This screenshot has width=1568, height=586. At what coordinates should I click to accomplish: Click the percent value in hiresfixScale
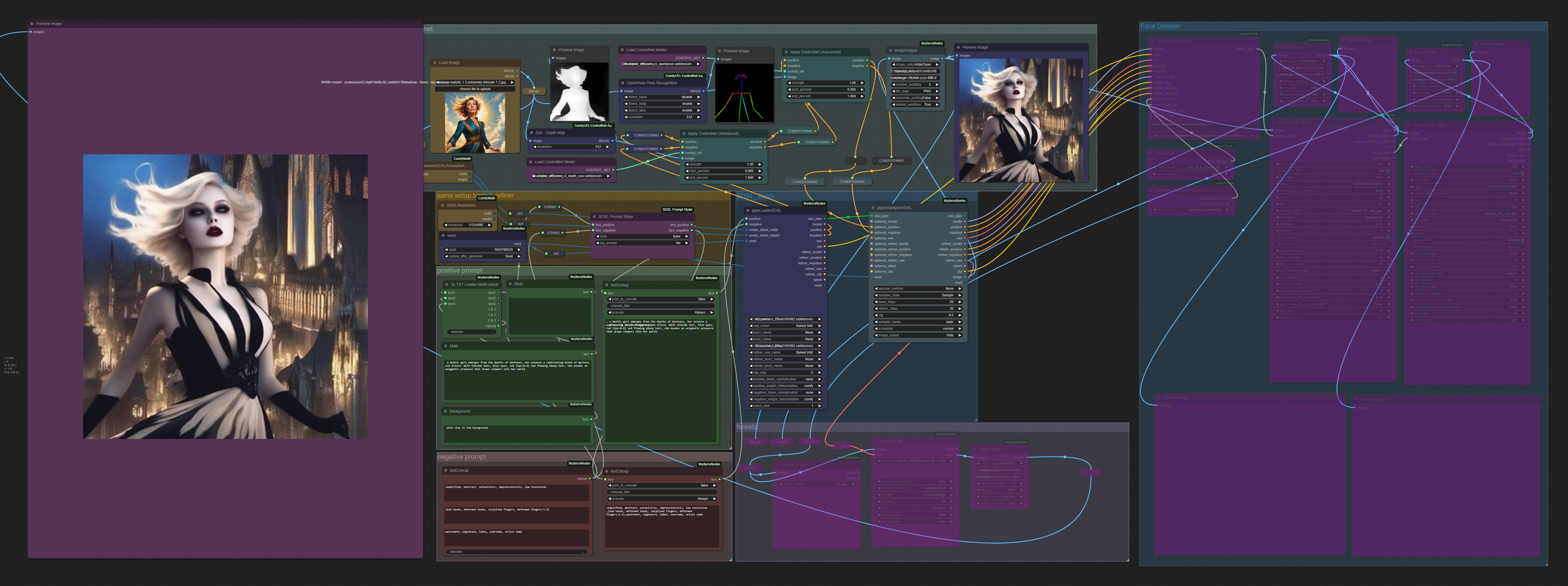(x=915, y=501)
